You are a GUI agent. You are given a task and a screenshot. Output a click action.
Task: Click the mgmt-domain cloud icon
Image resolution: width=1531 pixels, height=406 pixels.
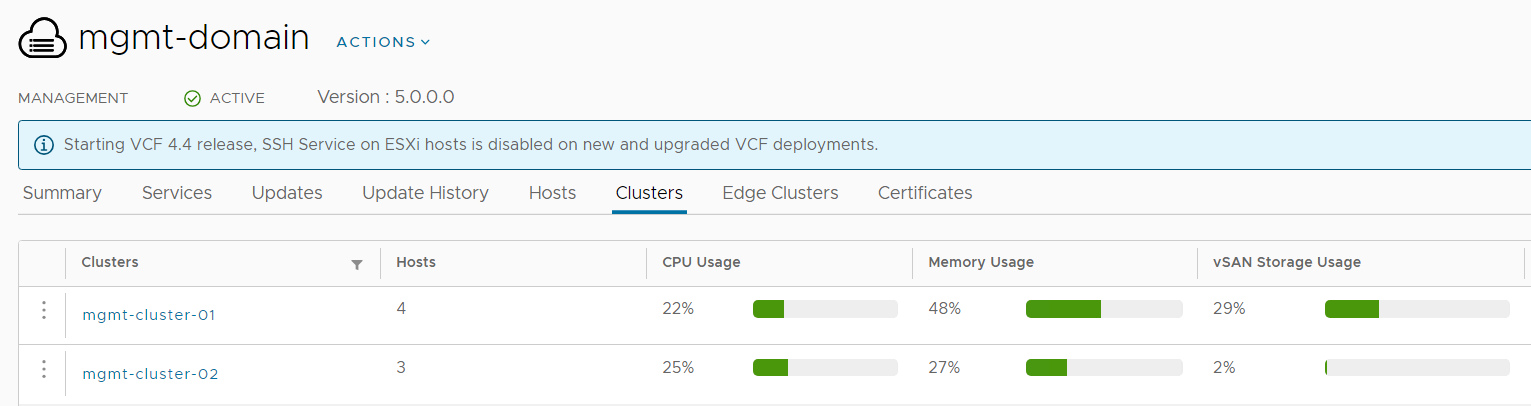tap(42, 40)
